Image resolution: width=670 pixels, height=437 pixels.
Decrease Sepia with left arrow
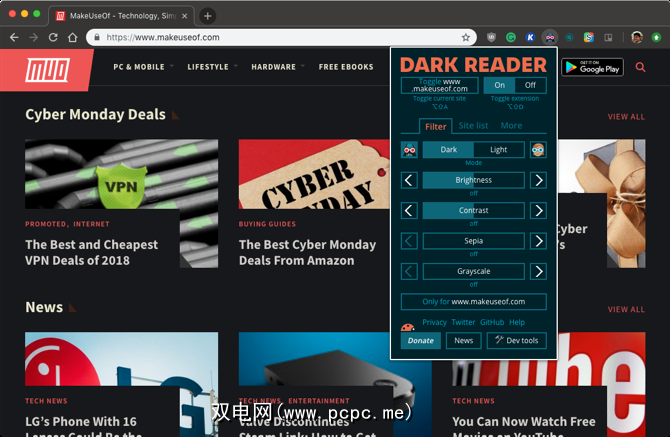409,241
